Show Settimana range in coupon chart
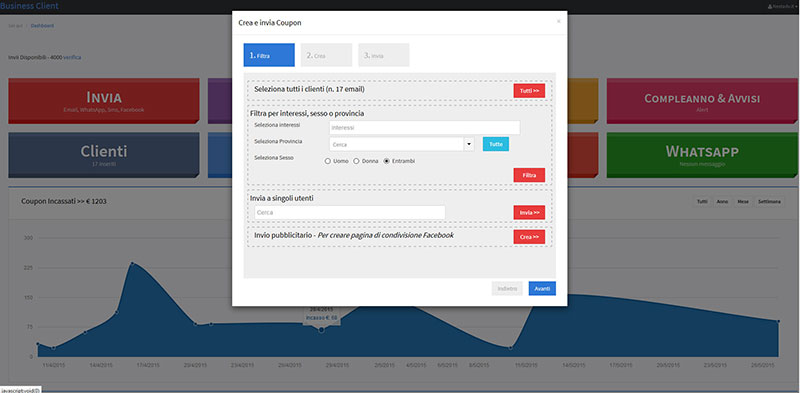 [x=769, y=202]
